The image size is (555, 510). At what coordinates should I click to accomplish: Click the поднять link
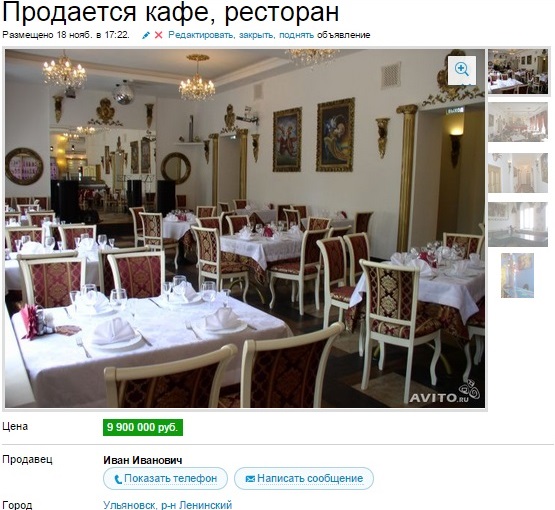tap(296, 35)
